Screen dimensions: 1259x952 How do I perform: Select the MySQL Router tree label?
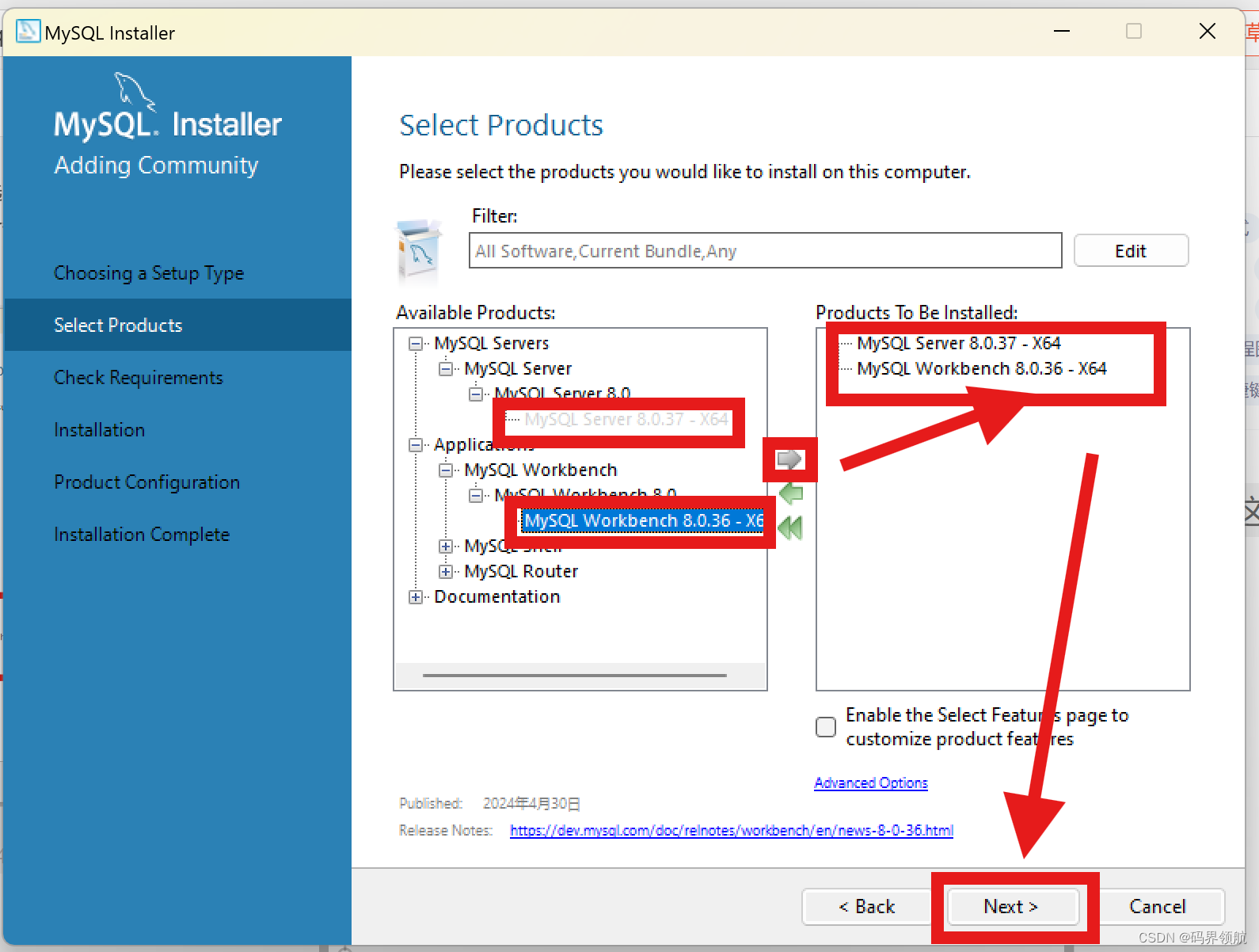(521, 572)
